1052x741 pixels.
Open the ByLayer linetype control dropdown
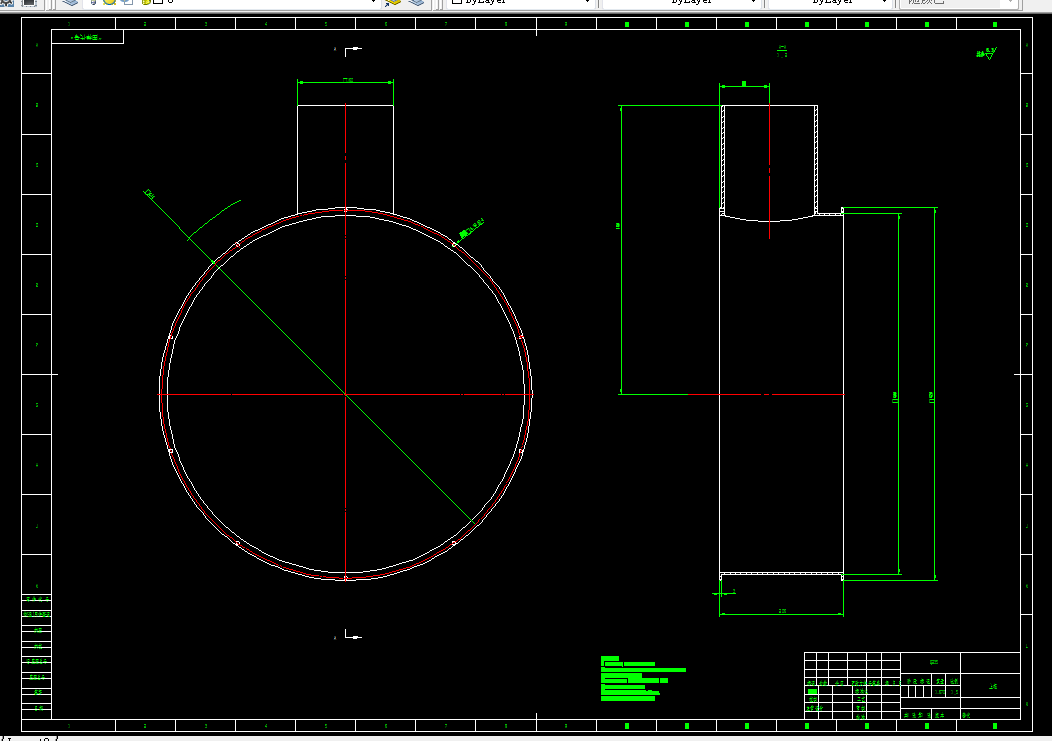pos(680,3)
